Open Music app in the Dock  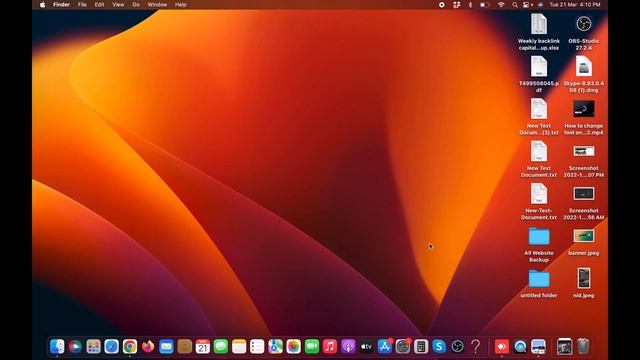[330, 347]
